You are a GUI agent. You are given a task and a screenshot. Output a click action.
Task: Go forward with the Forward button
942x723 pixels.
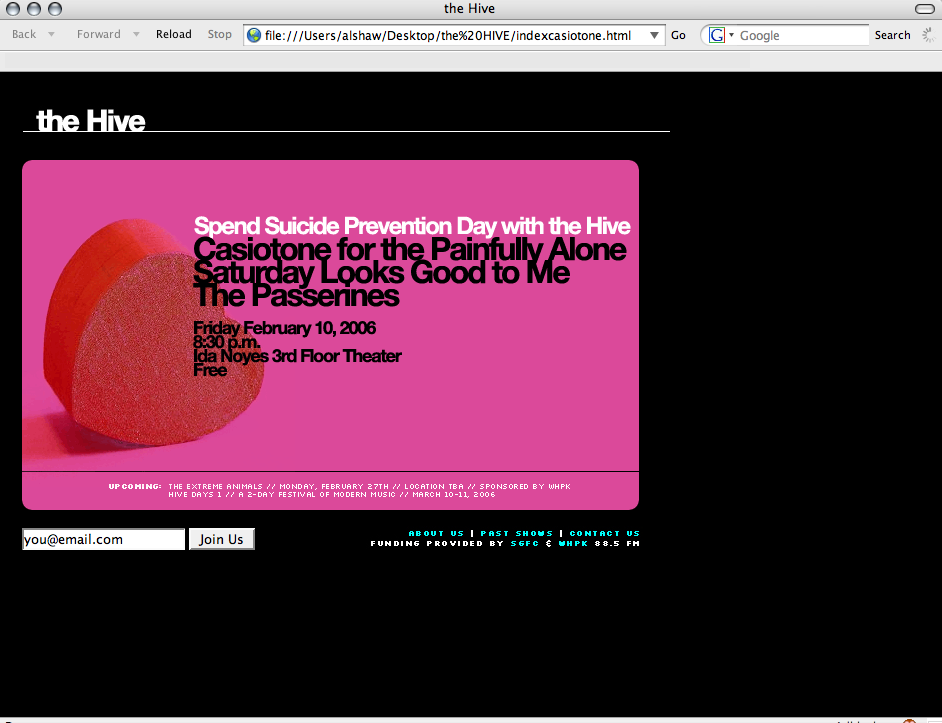point(99,34)
